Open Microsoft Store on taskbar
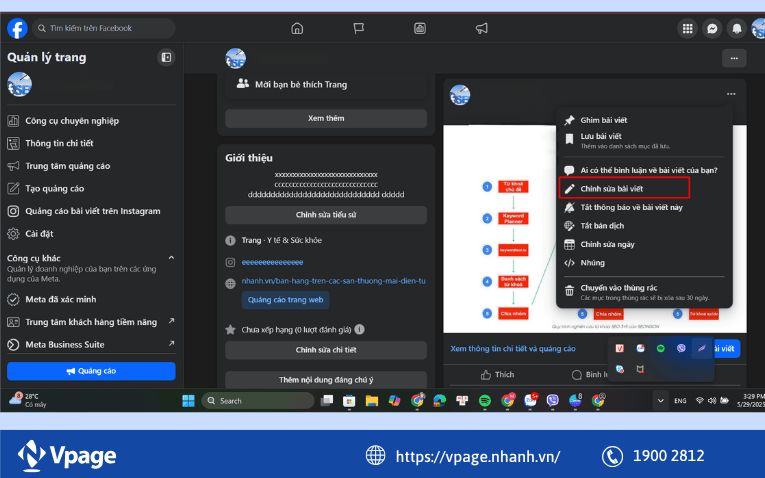 [349, 401]
